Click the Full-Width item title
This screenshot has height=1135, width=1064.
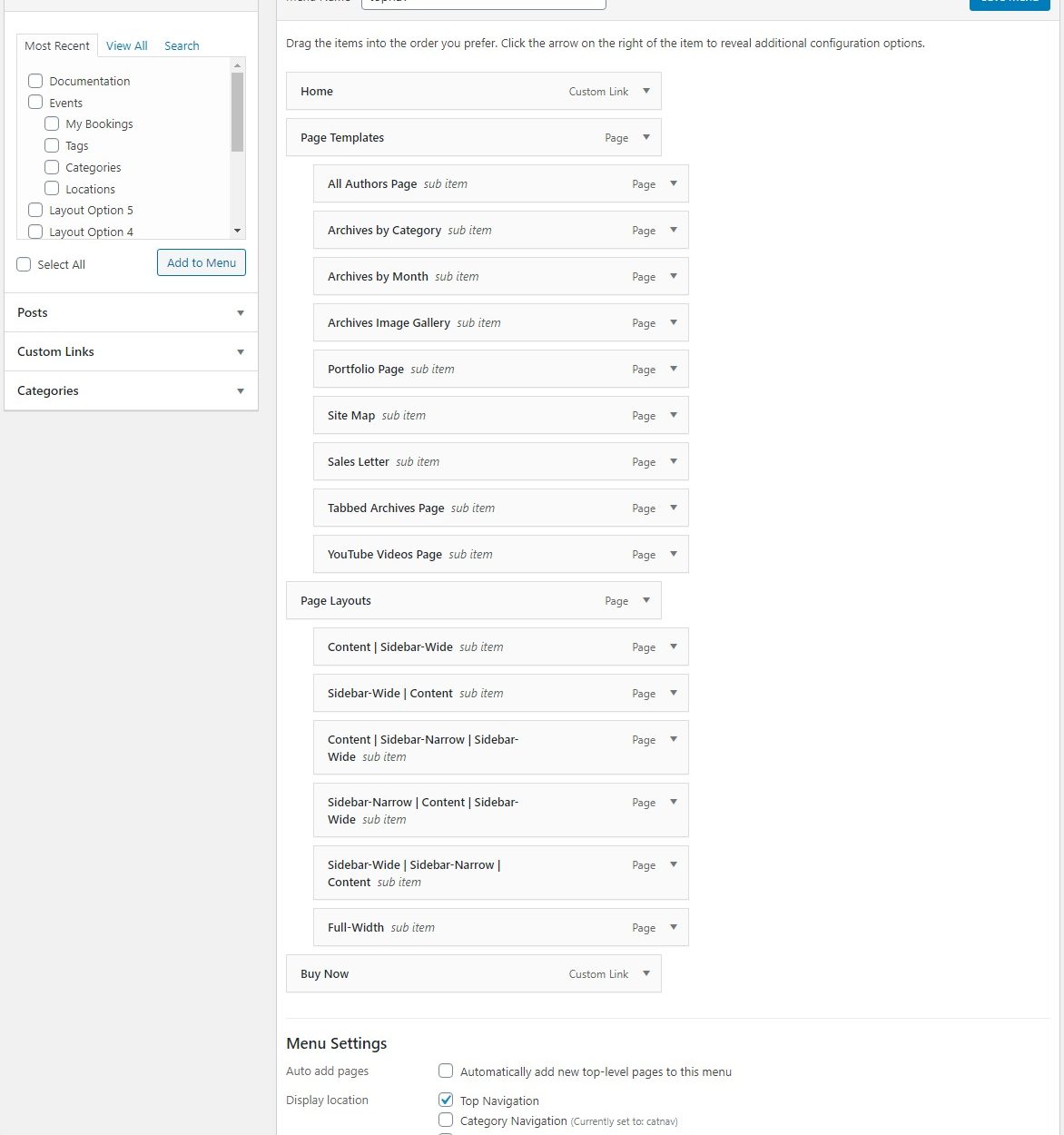pyautogui.click(x=356, y=927)
